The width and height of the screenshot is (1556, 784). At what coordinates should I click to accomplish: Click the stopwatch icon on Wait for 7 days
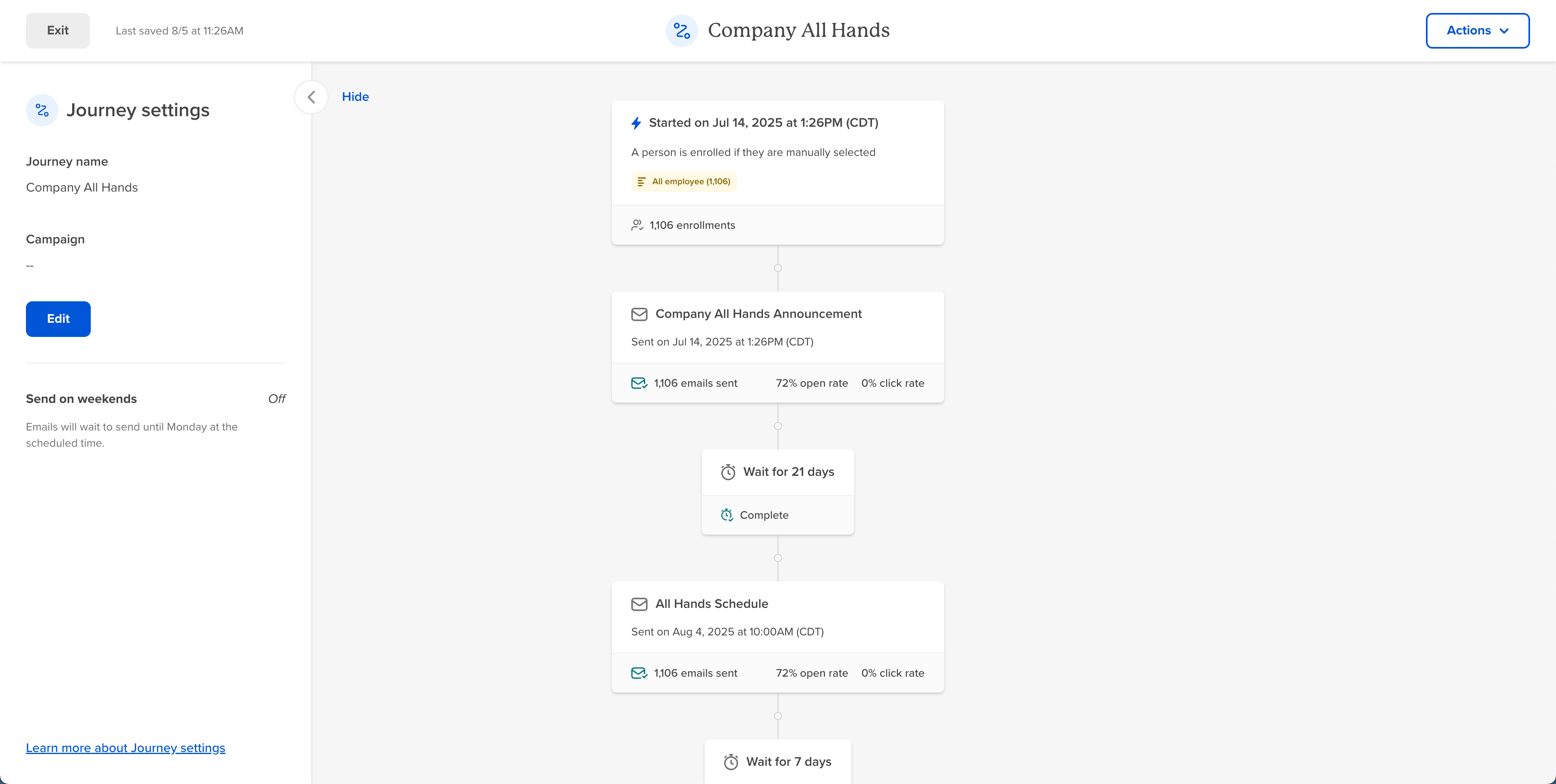[x=731, y=762]
